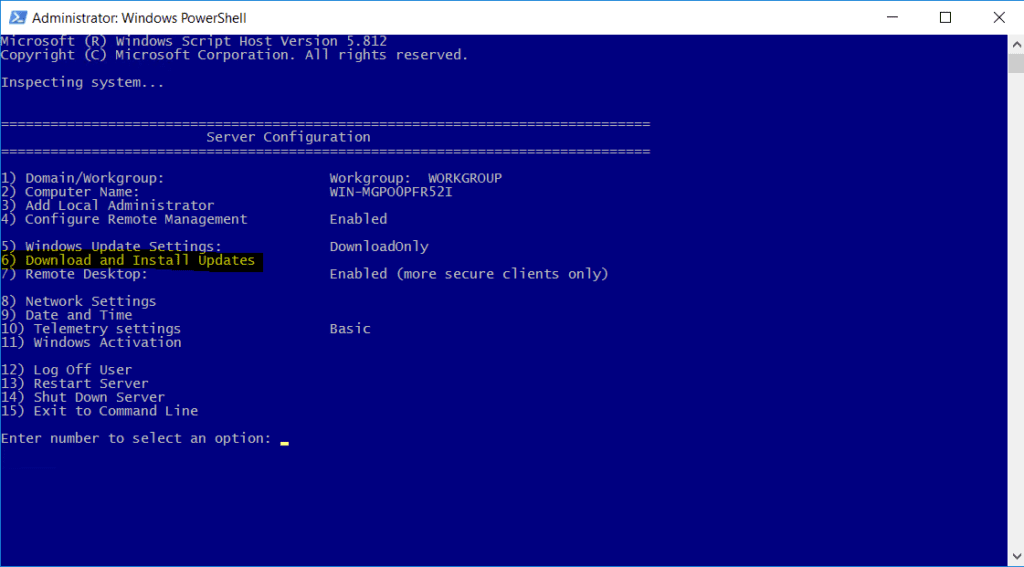Click the "DownloadOnly" update setting value
This screenshot has width=1024, height=567.
[379, 246]
